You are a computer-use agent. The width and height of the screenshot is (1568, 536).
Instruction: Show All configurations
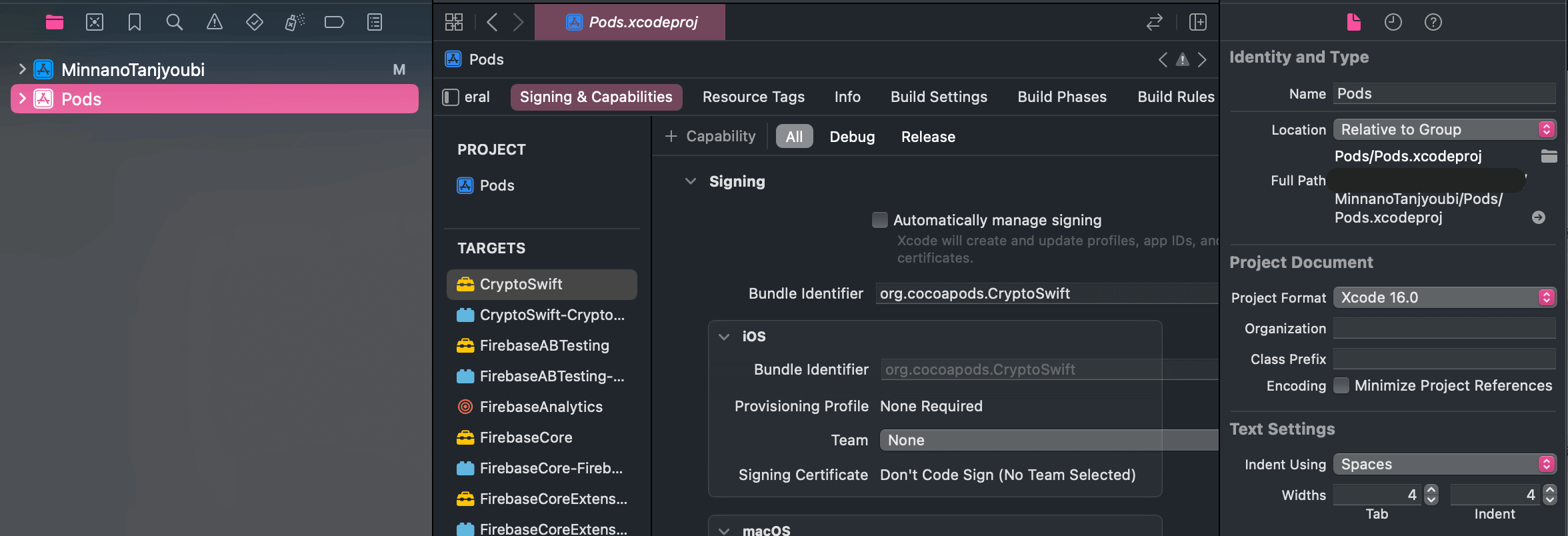794,137
